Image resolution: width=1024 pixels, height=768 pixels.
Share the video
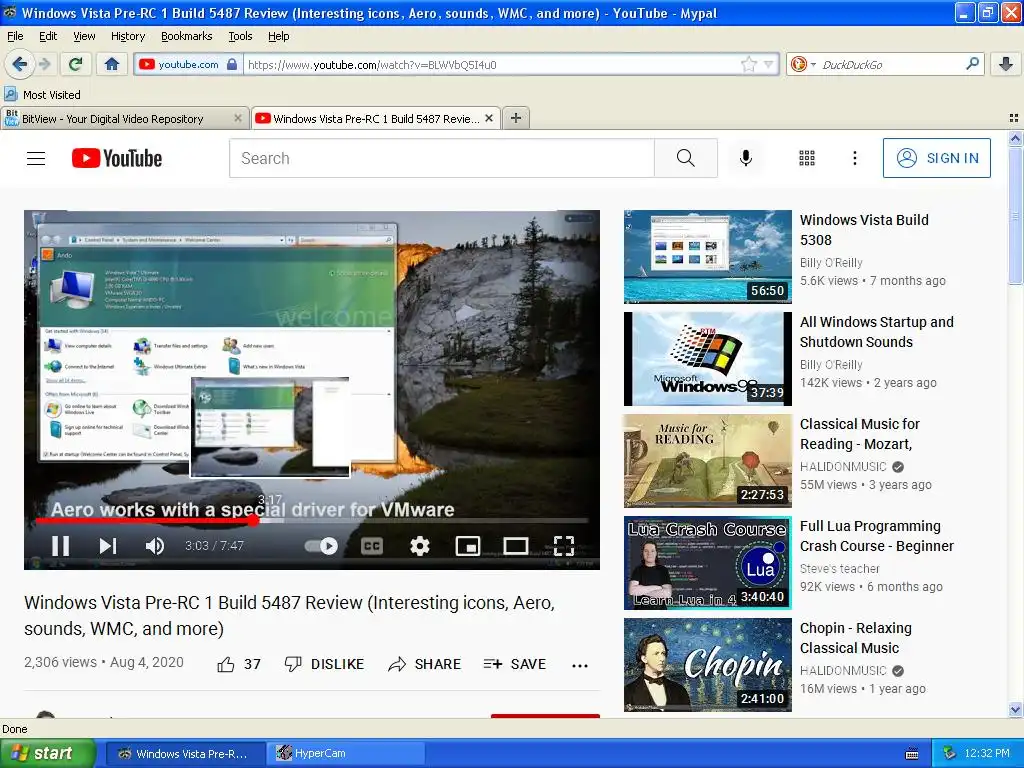[424, 664]
